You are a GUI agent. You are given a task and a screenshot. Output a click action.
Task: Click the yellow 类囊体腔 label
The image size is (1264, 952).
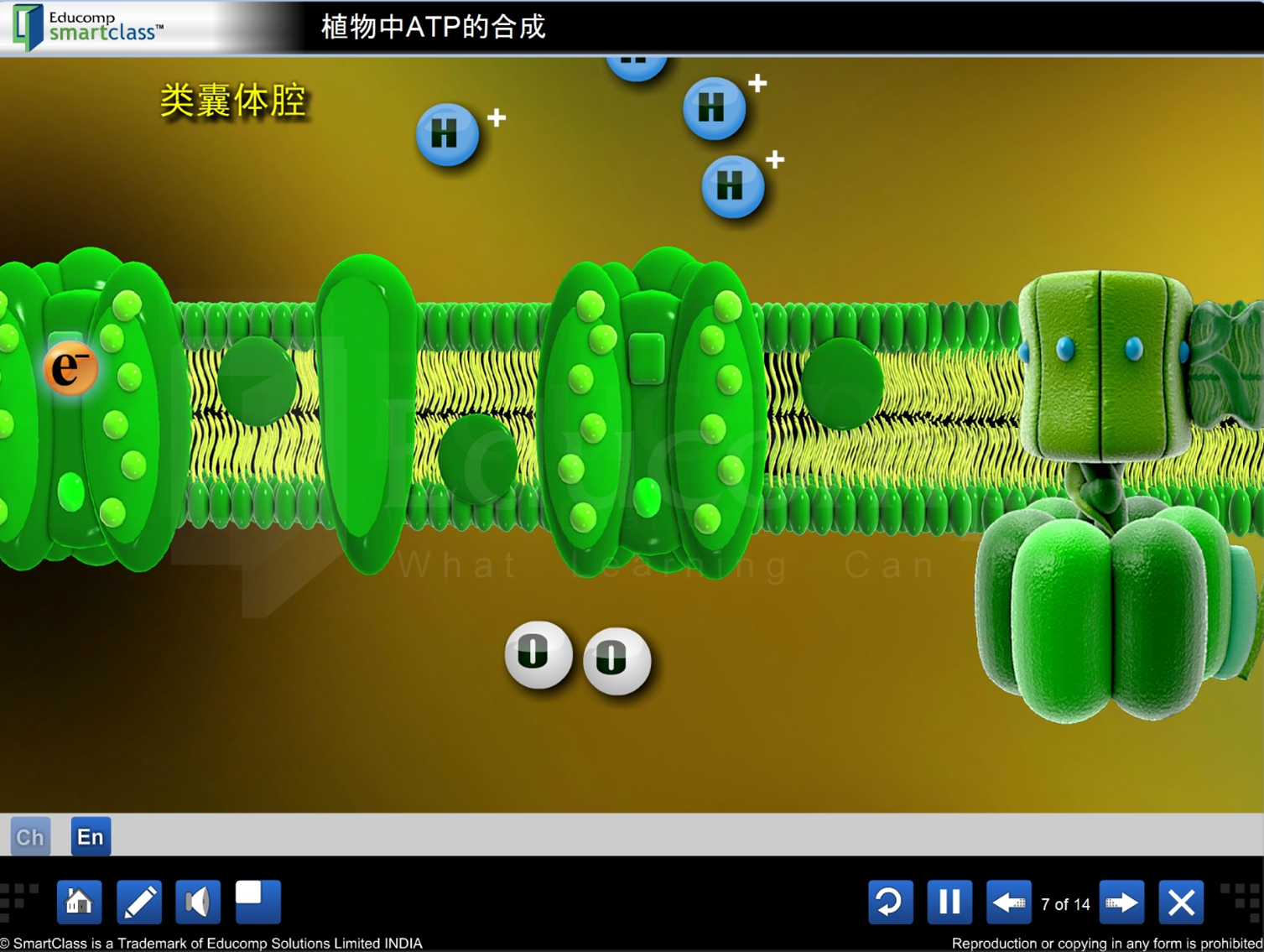(233, 101)
